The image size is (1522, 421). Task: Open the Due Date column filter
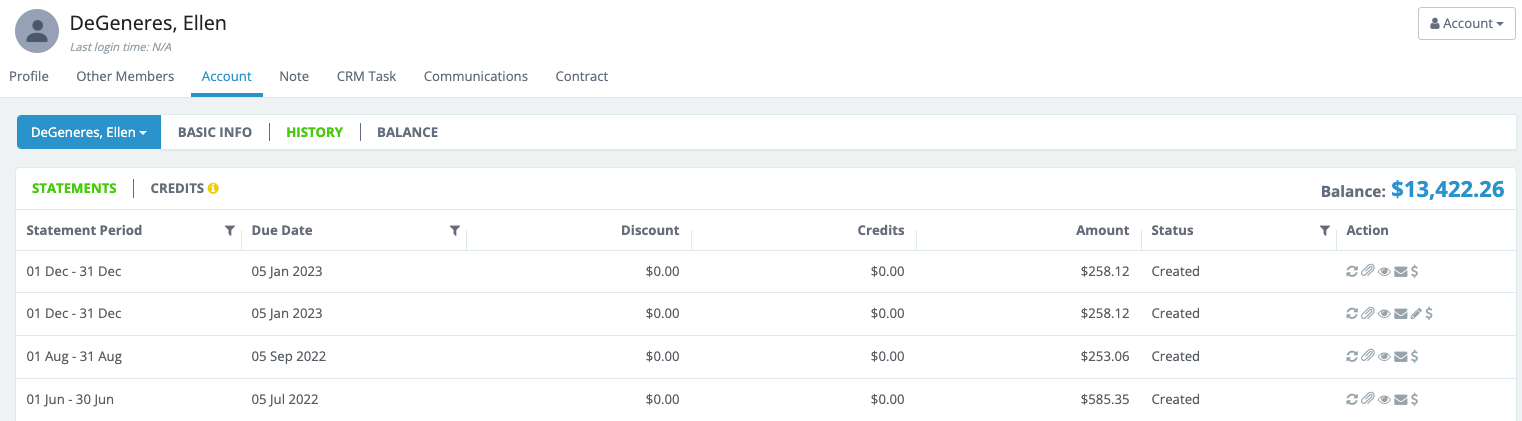pyautogui.click(x=455, y=231)
